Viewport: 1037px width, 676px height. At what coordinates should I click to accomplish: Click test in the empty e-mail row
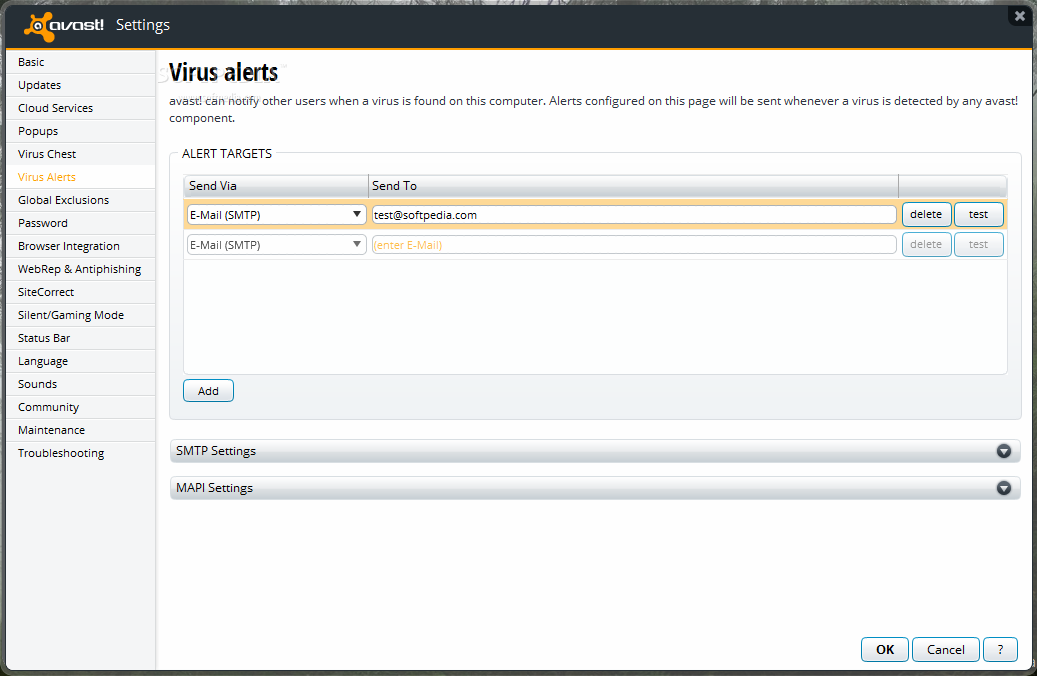979,244
